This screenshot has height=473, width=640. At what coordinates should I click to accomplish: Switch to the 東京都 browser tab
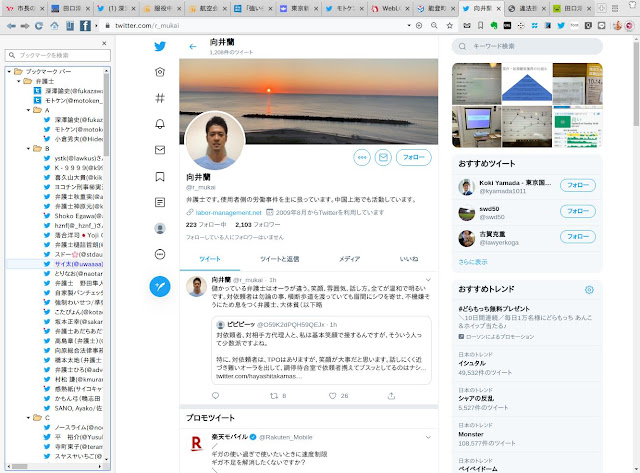click(x=299, y=8)
